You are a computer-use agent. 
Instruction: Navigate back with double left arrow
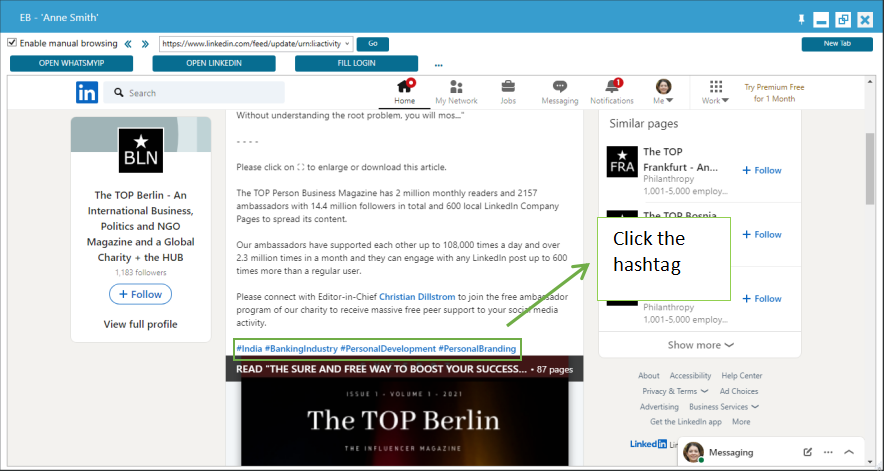(x=128, y=44)
